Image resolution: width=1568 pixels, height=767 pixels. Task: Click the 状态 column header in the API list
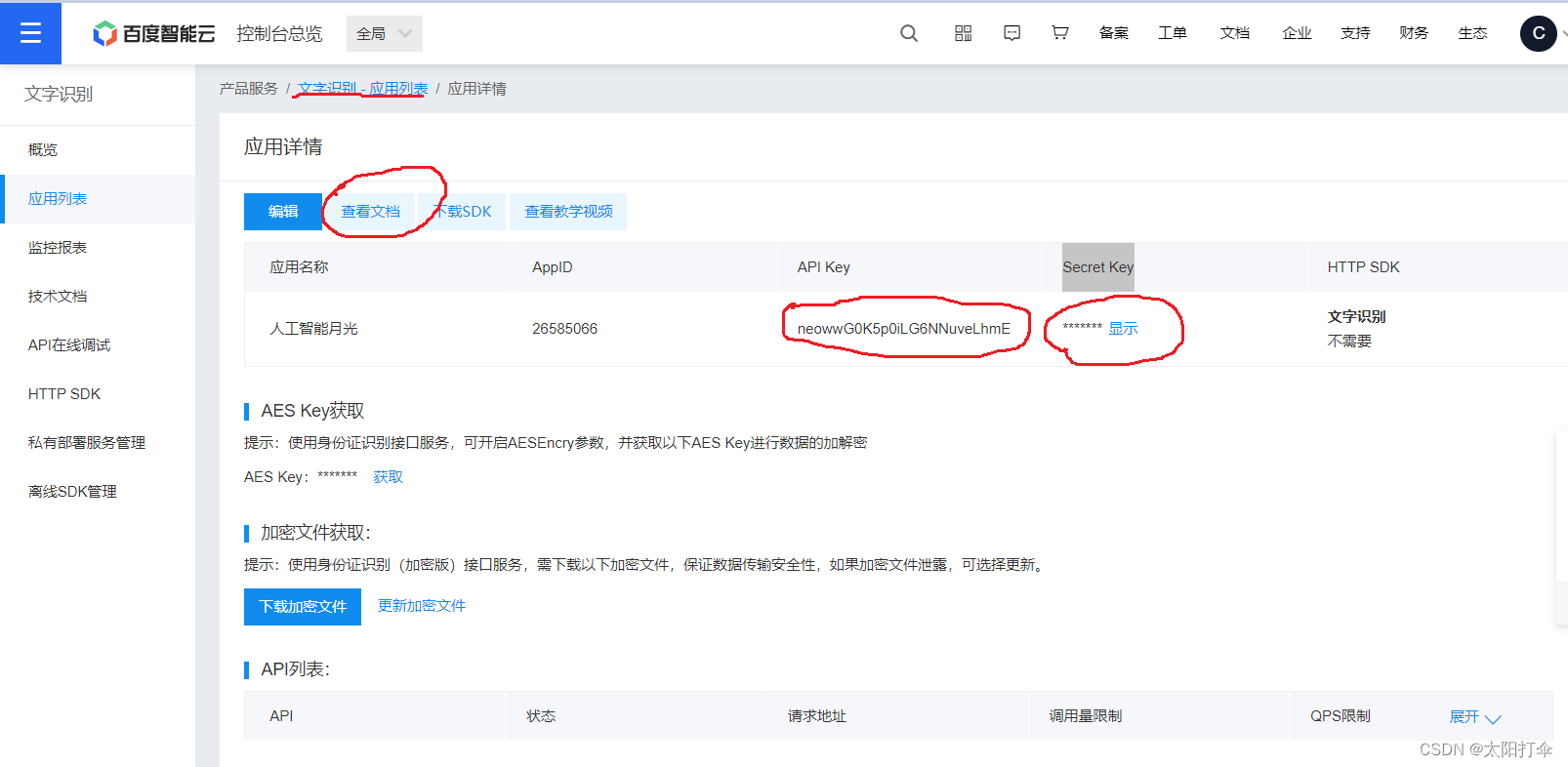point(541,716)
